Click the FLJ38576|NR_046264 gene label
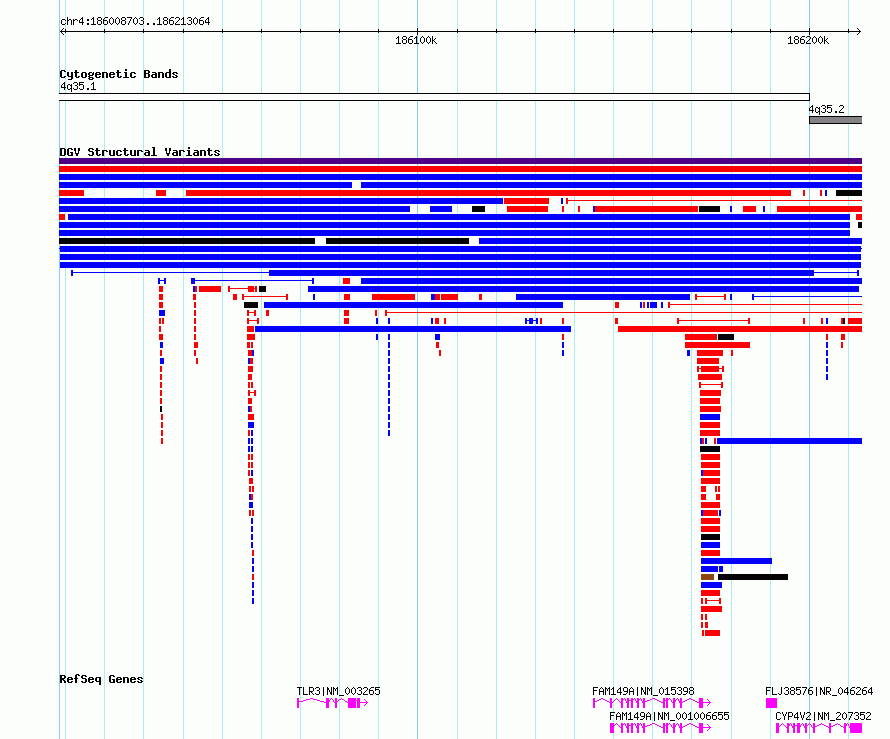890x739 pixels. click(x=819, y=691)
